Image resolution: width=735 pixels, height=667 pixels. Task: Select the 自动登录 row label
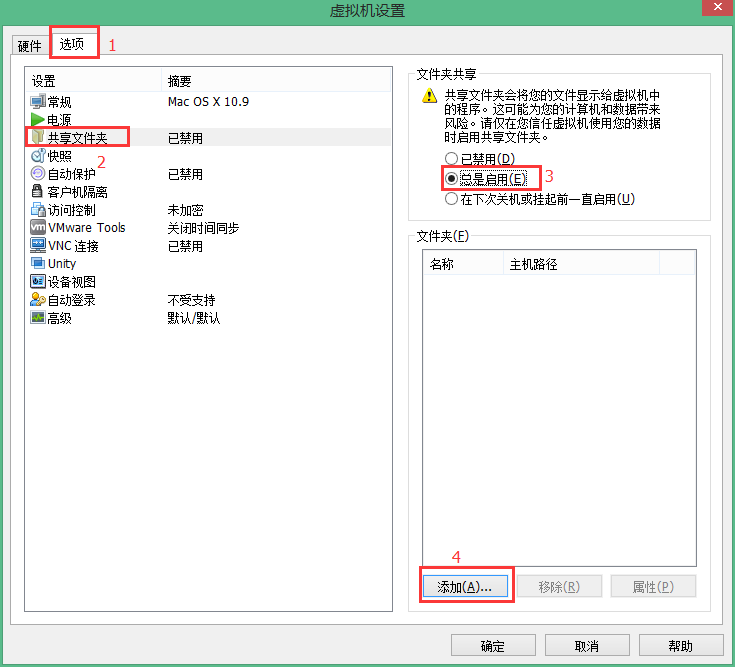72,300
